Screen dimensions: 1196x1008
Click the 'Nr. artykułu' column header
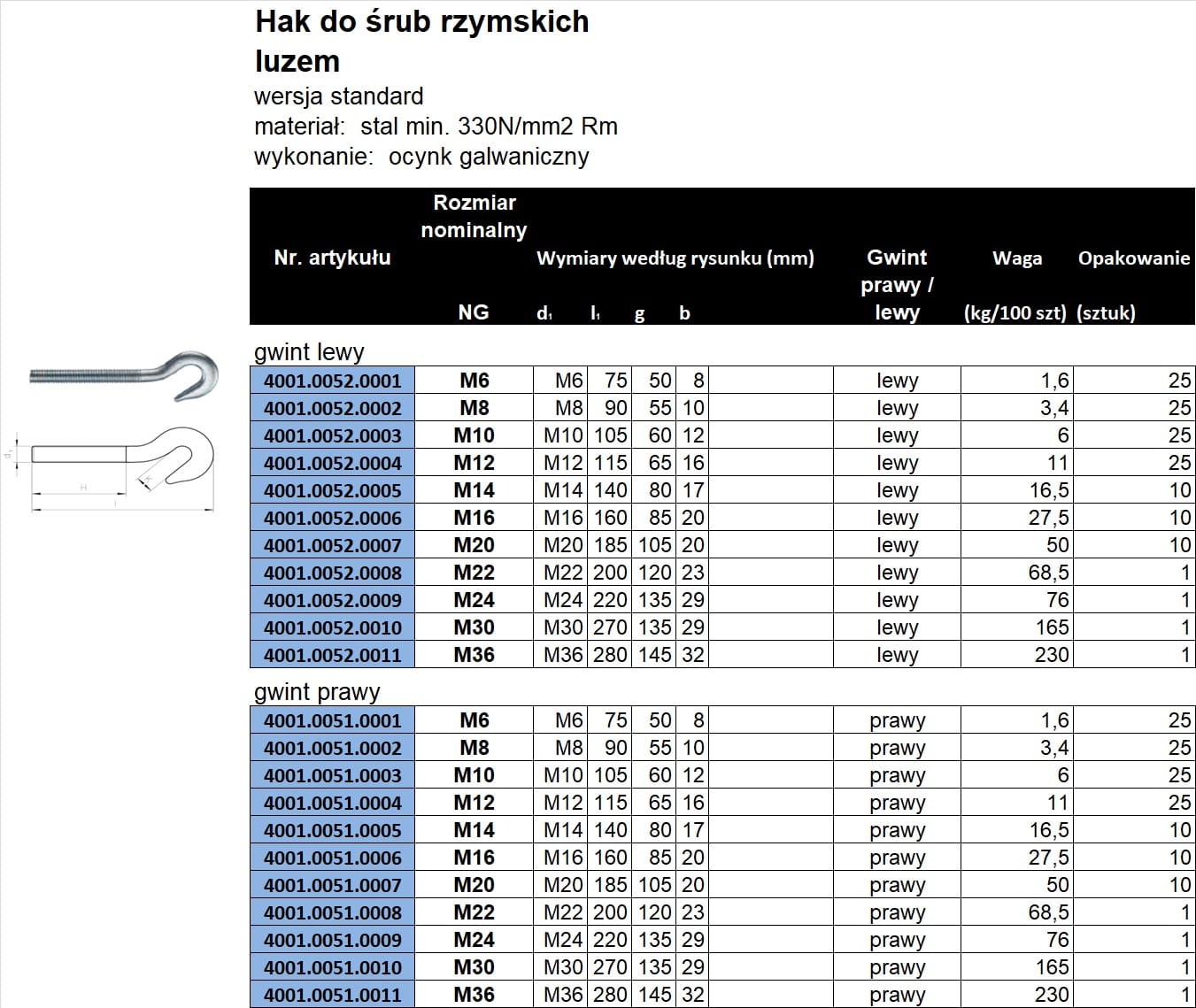coord(332,258)
